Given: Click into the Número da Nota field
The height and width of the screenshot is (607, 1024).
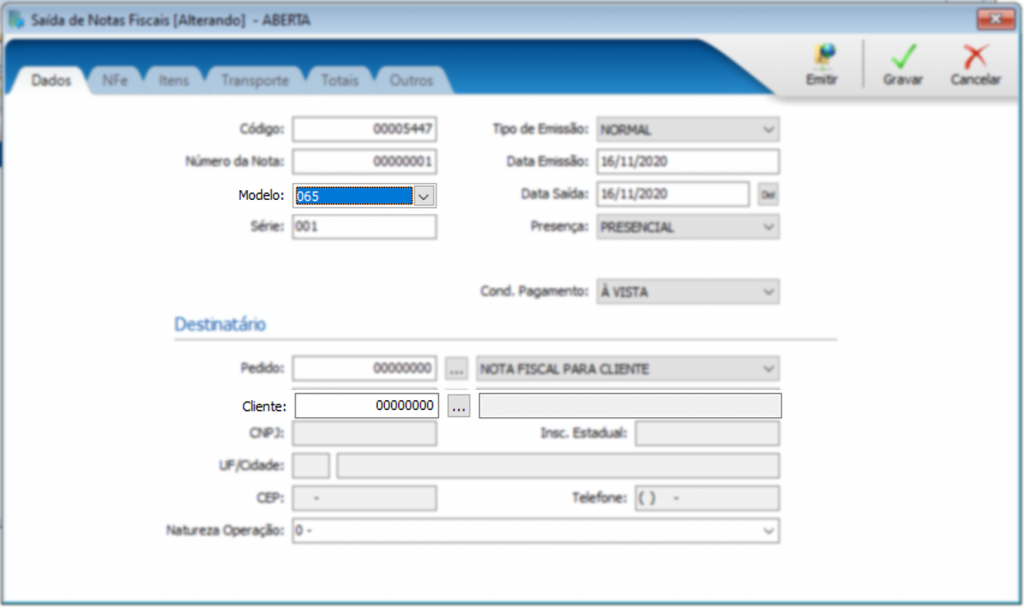Looking at the screenshot, I should tap(364, 162).
